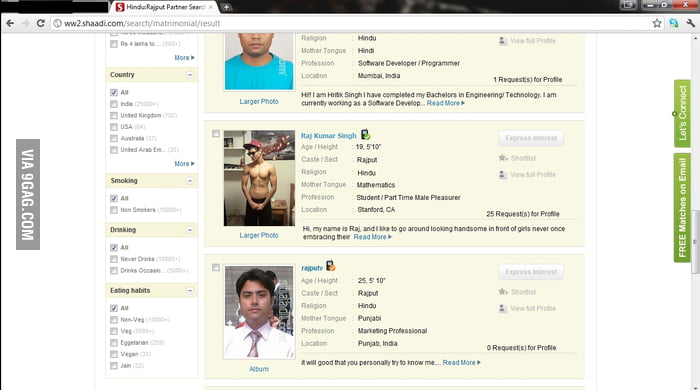Open the Chrome wrench menu
Image resolution: width=700 pixels, height=390 pixels.
(691, 23)
